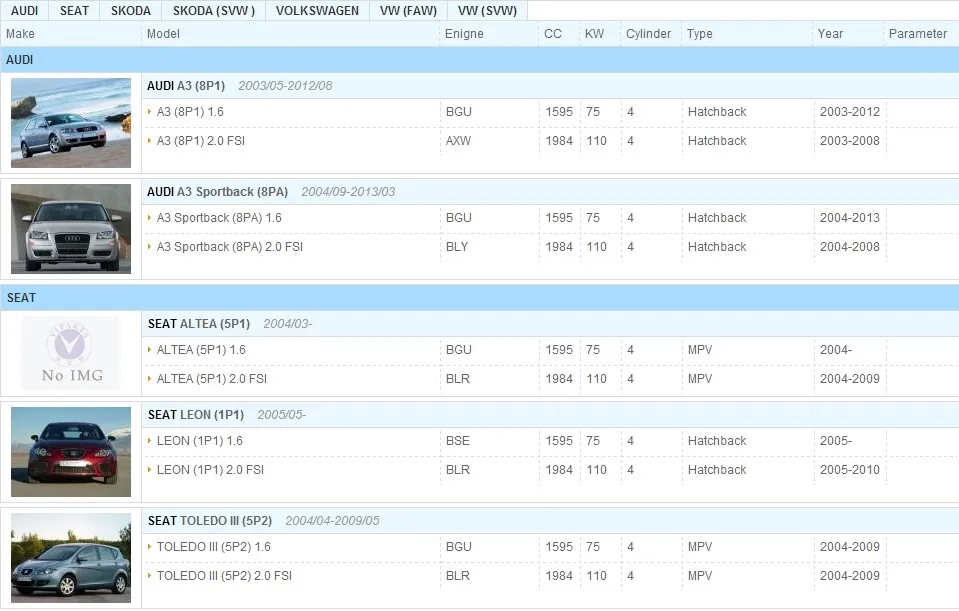Click date range 2003/05-2012/08
The image size is (959, 611).
point(285,86)
